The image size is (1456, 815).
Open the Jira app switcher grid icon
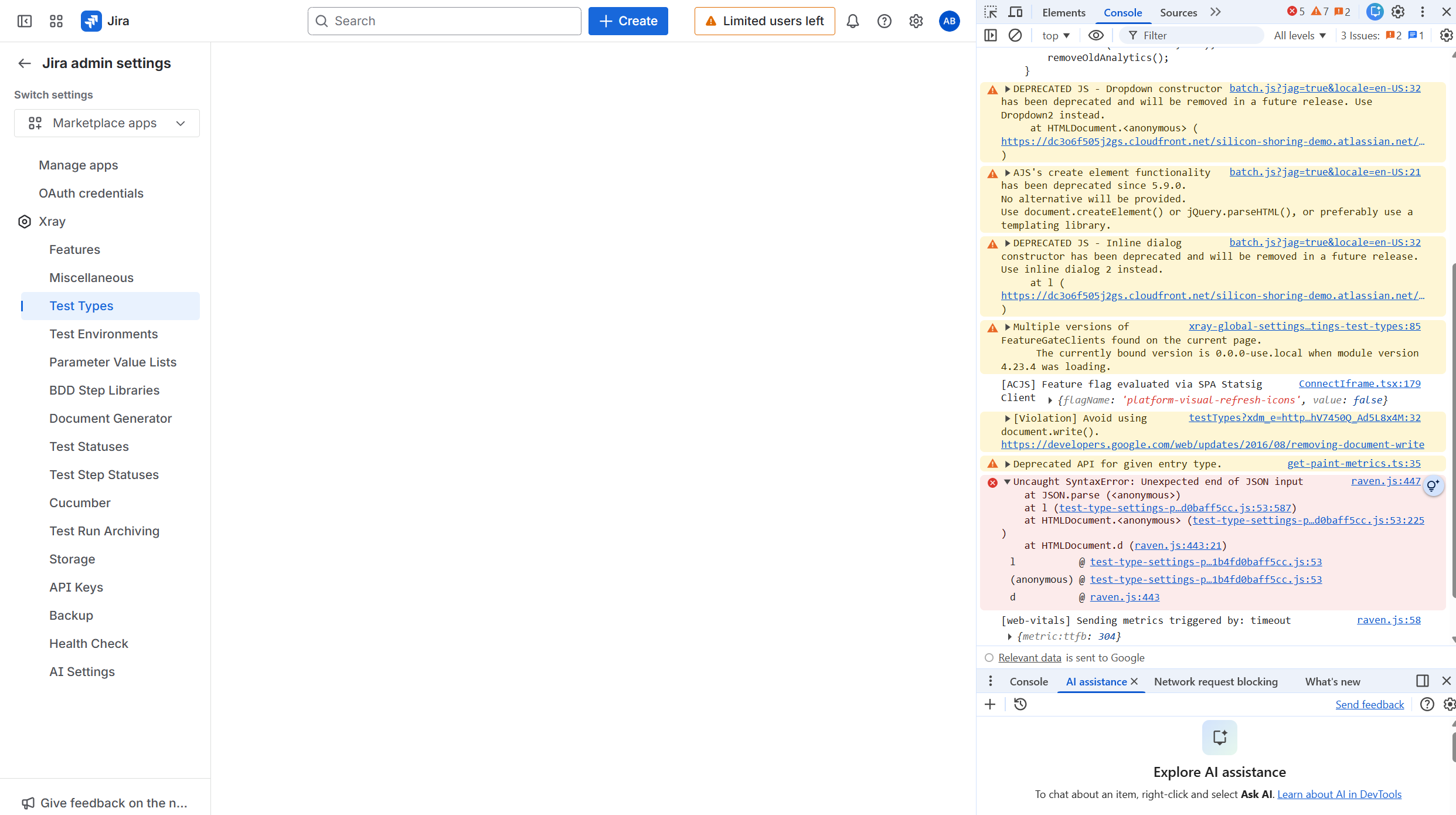[56, 21]
